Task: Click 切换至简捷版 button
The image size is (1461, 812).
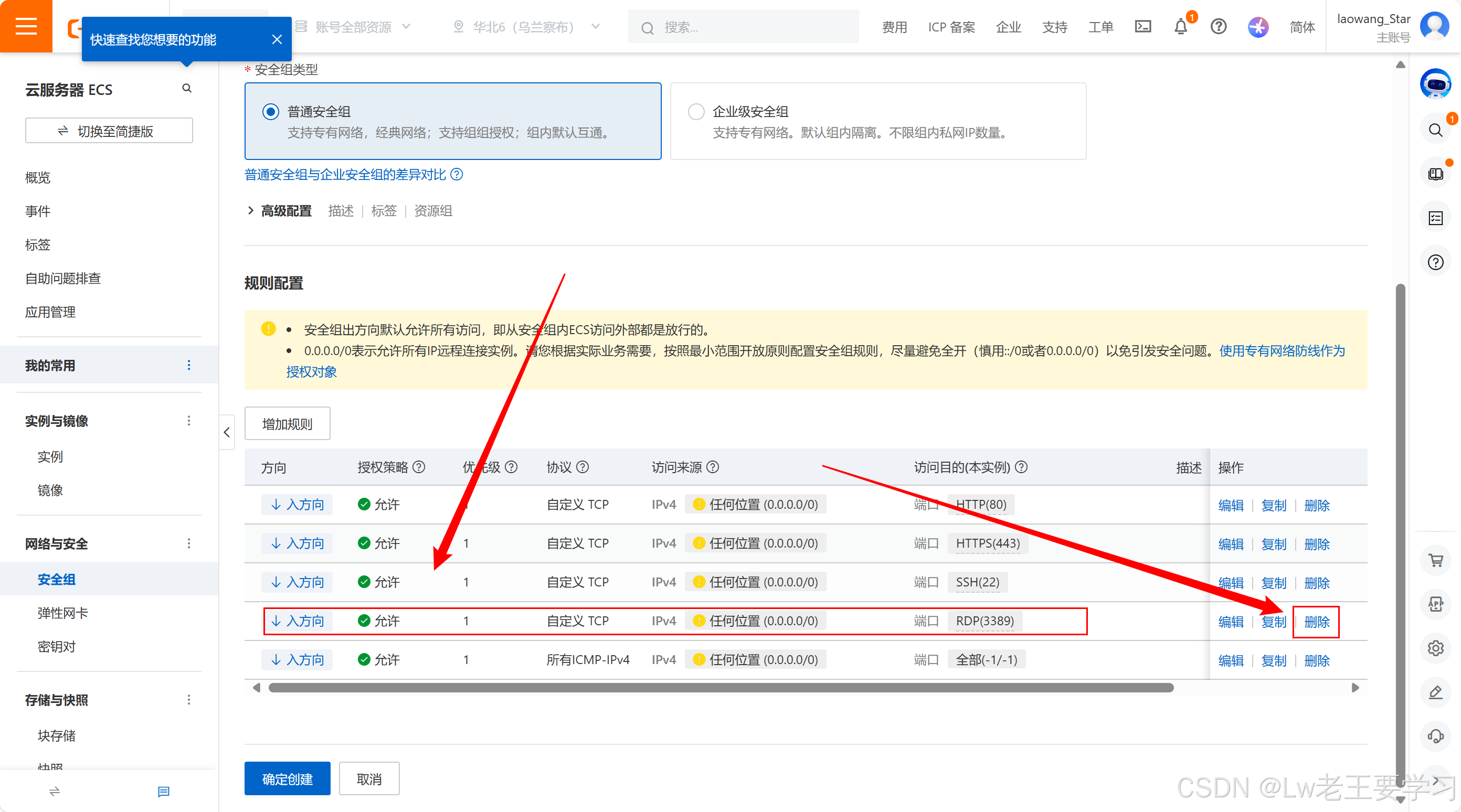Action: (109, 131)
